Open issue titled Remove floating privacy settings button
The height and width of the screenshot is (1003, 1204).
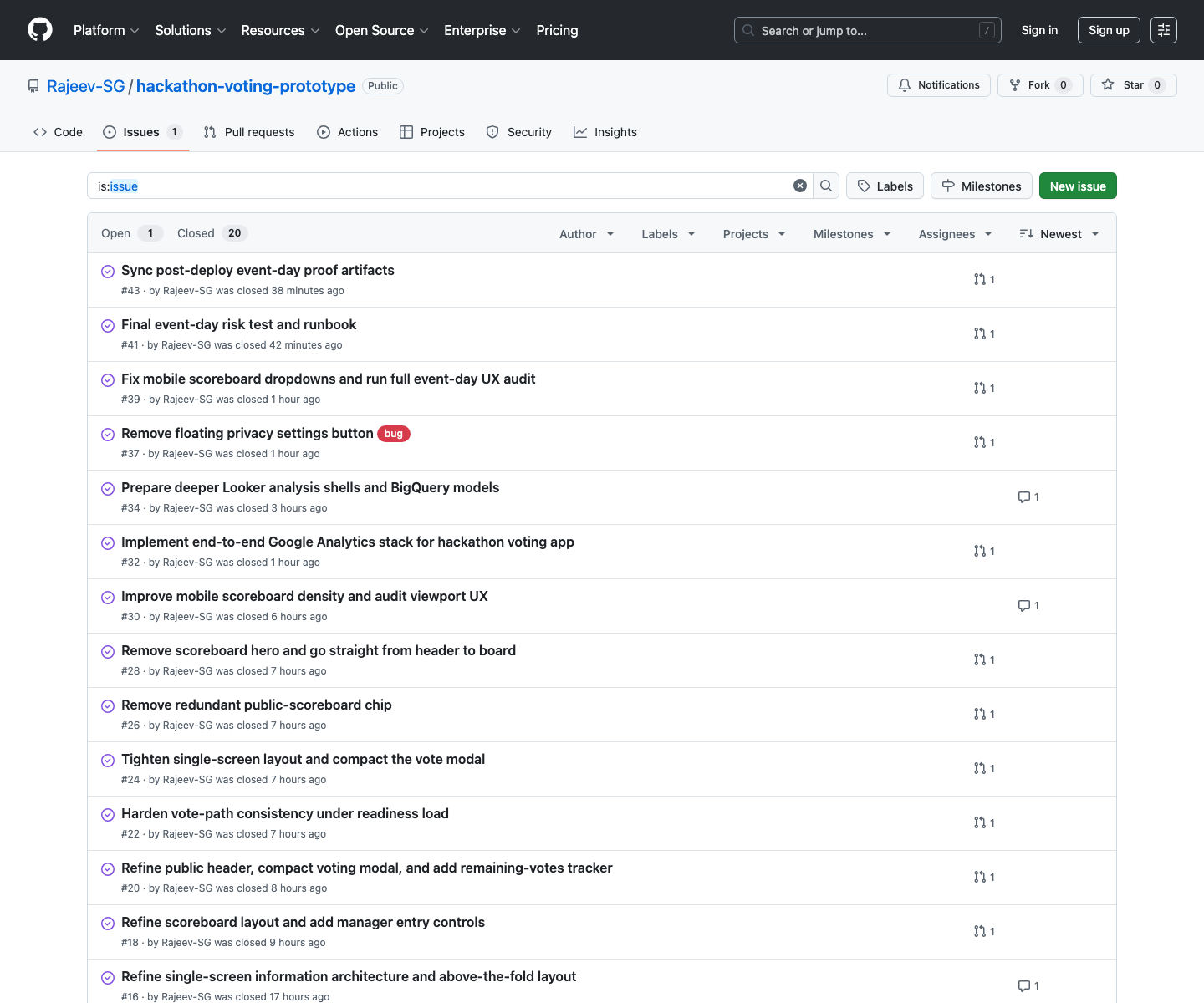247,433
